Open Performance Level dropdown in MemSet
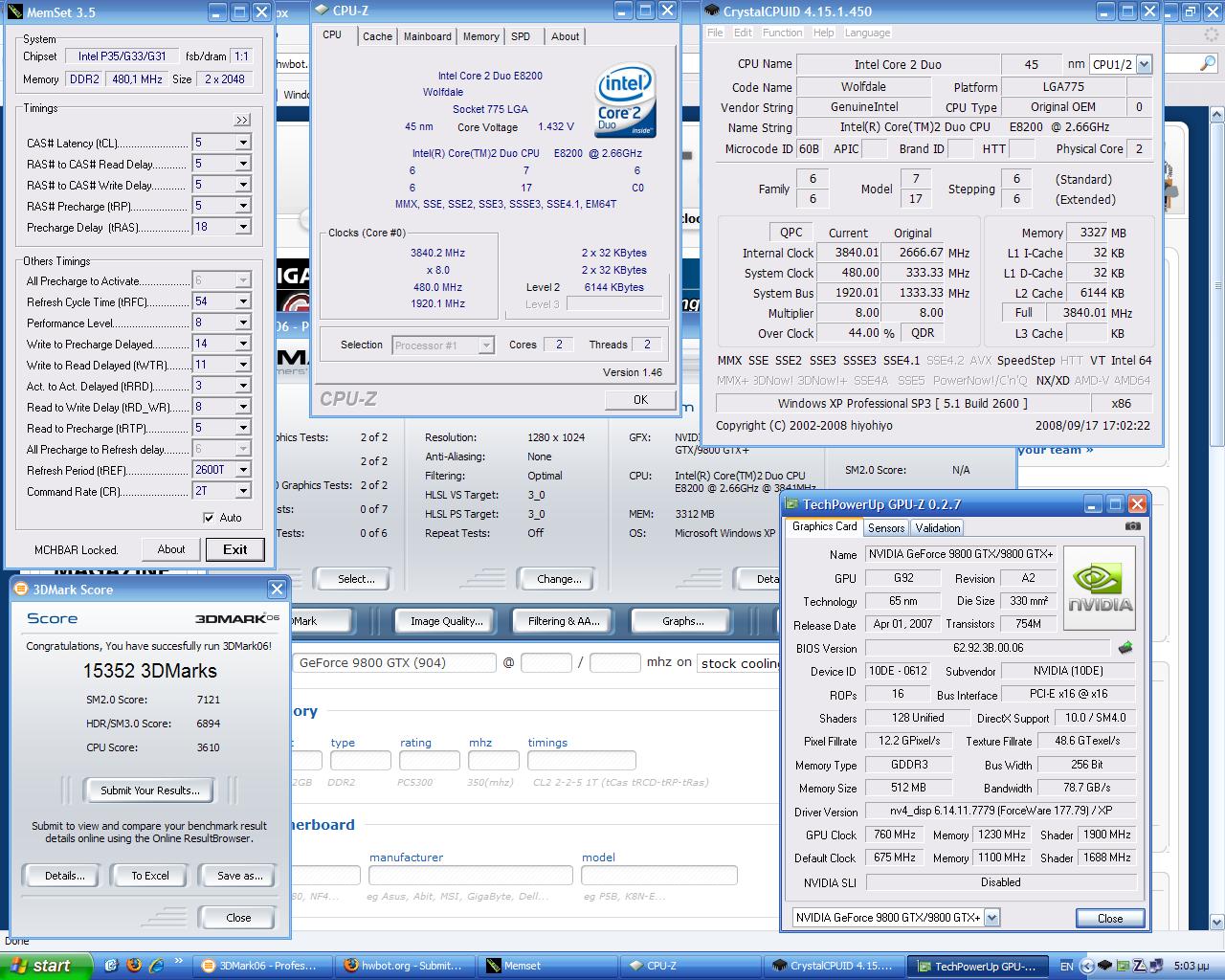1225x980 pixels. point(243,323)
